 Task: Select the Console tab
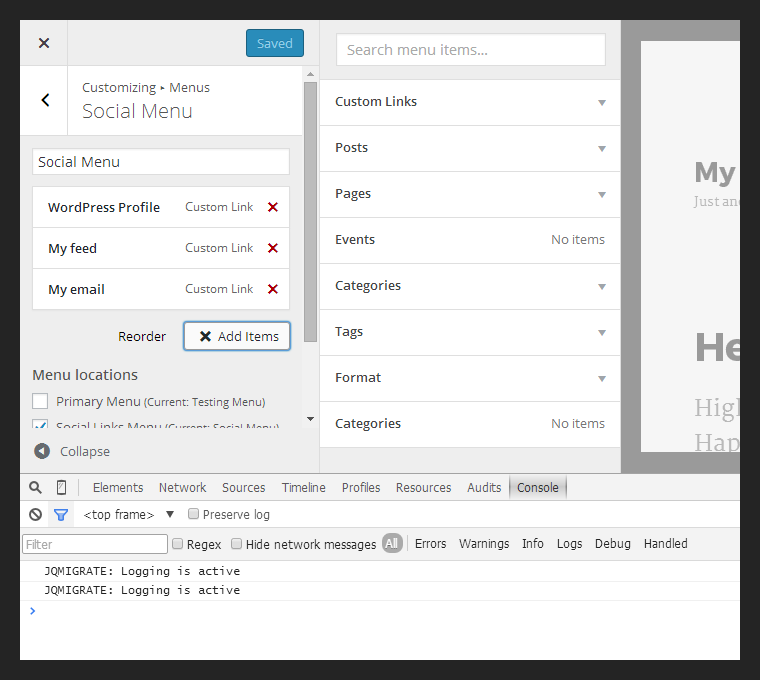(538, 487)
